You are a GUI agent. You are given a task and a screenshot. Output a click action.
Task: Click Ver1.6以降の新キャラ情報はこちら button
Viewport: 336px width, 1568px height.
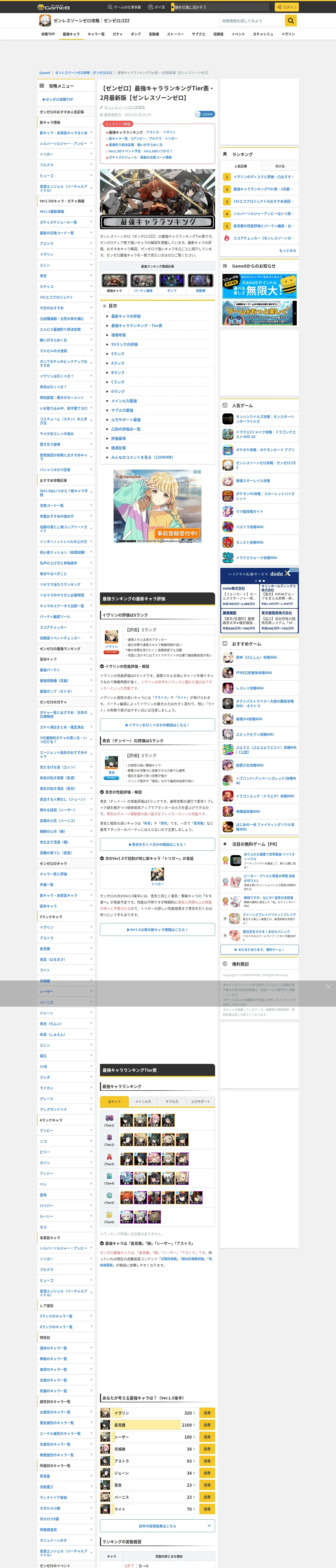coord(157,930)
